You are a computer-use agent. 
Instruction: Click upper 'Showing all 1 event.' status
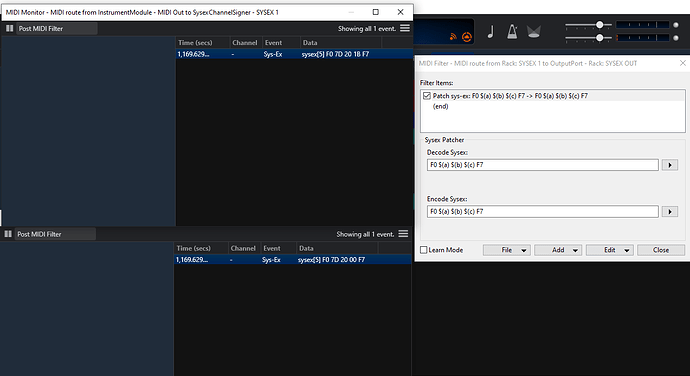367,29
